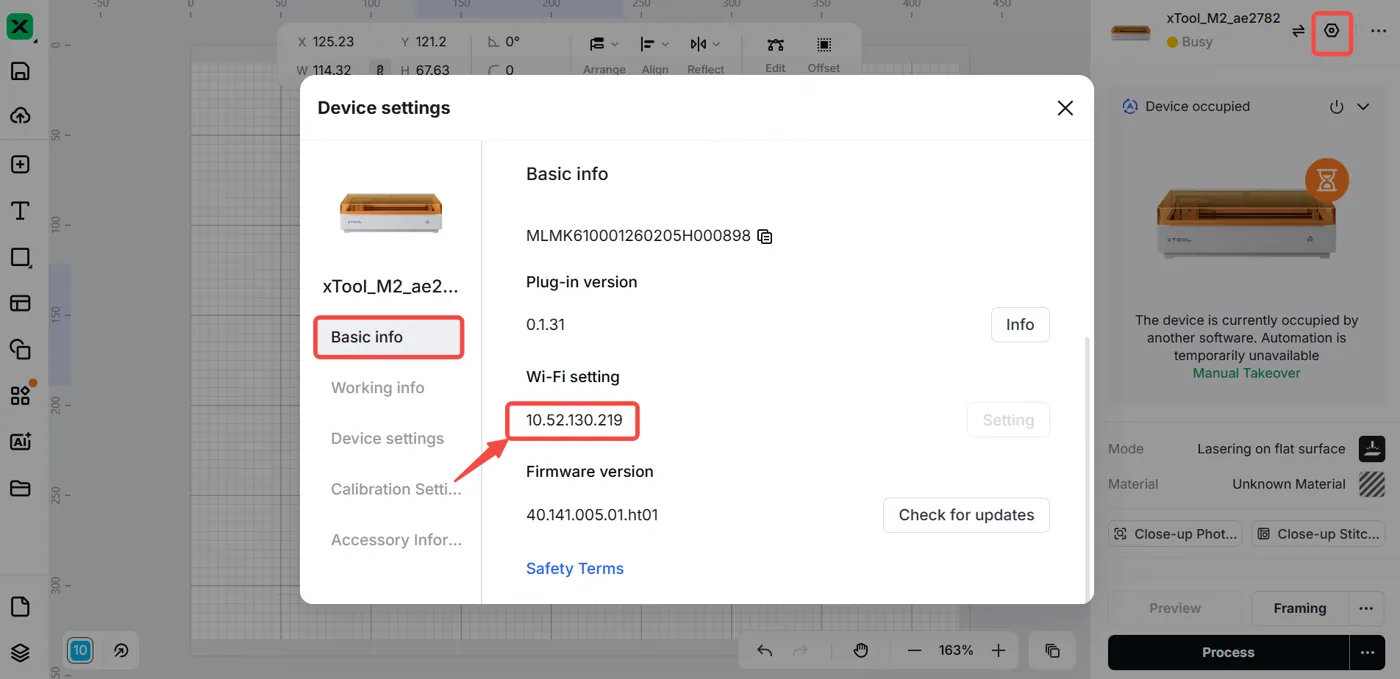The width and height of the screenshot is (1400, 679).
Task: Click the Edit nodes icon in top toolbar
Action: [x=775, y=45]
